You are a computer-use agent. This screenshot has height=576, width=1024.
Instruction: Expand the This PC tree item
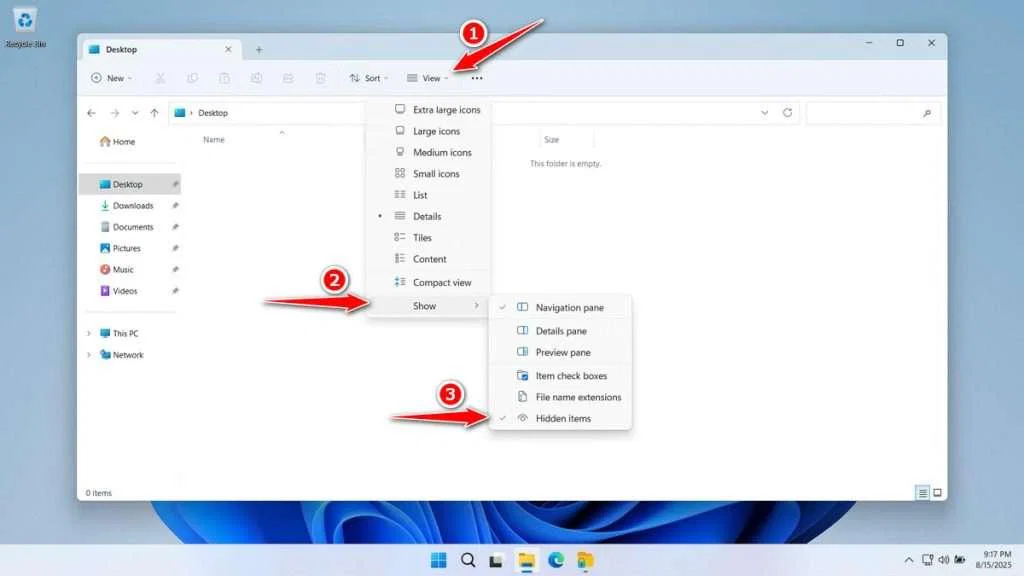(x=91, y=333)
